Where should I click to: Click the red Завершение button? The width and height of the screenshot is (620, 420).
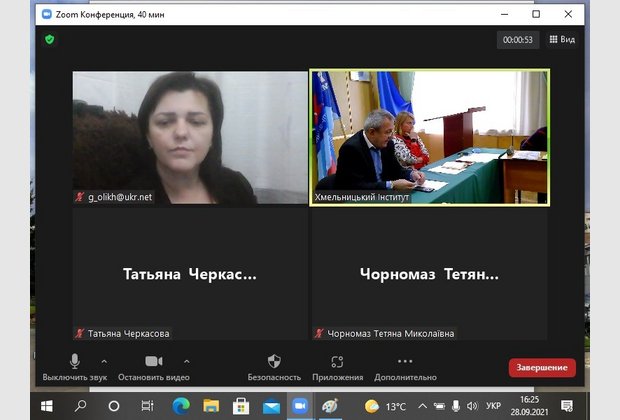pos(542,367)
